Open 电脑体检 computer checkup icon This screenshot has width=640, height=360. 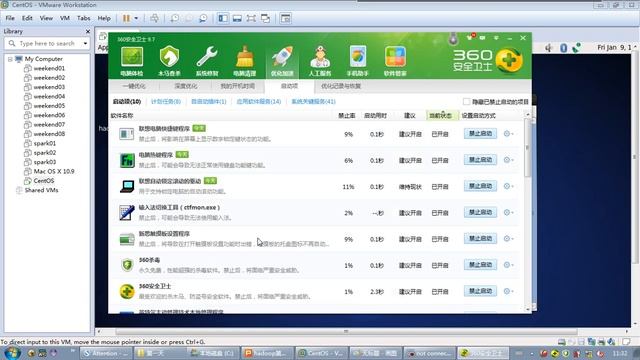coord(131,61)
